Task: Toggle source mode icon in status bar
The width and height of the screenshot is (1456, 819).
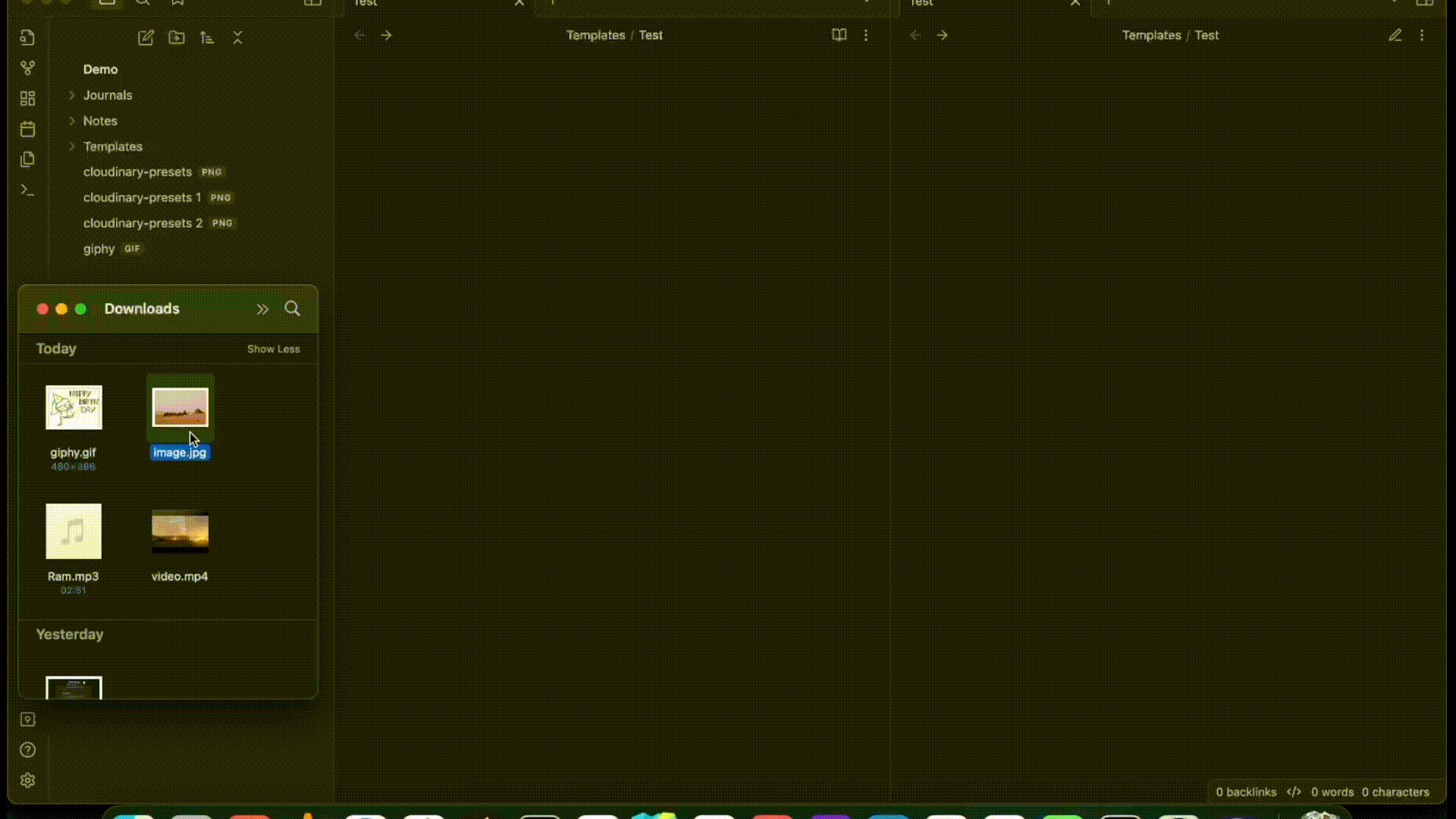Action: click(x=1294, y=792)
